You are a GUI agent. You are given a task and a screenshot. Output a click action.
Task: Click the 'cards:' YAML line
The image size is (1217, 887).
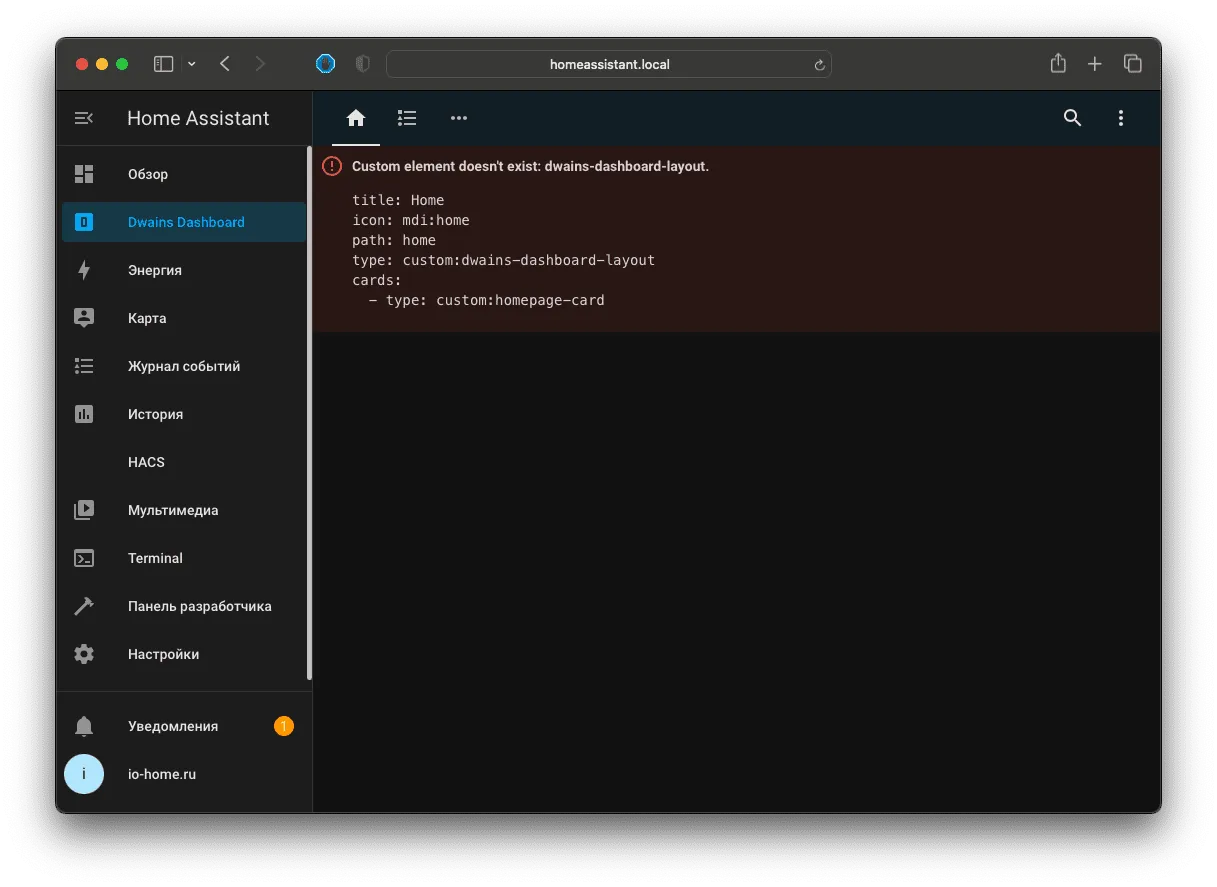pyautogui.click(x=377, y=280)
